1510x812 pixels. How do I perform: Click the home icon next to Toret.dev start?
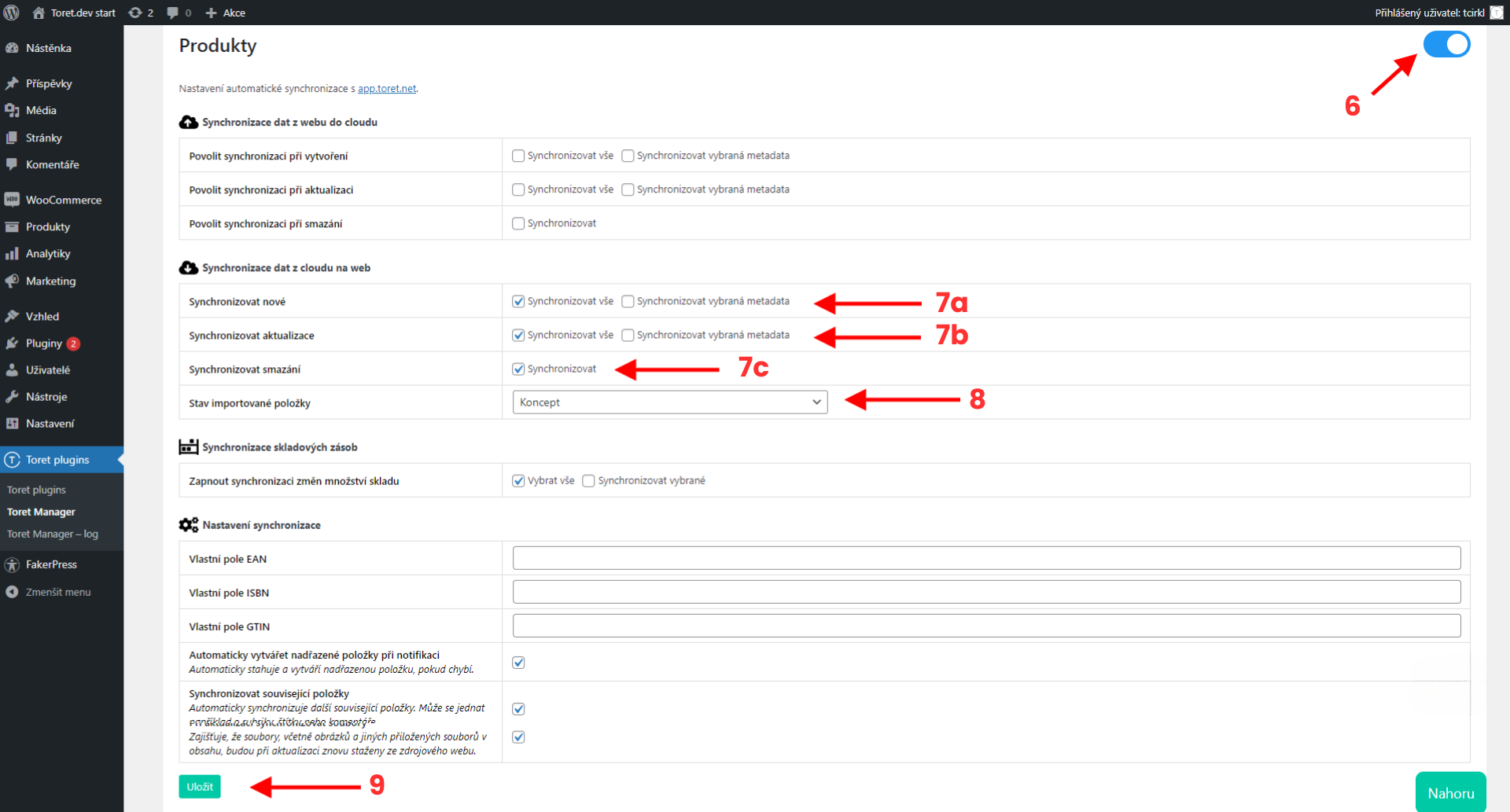(39, 13)
